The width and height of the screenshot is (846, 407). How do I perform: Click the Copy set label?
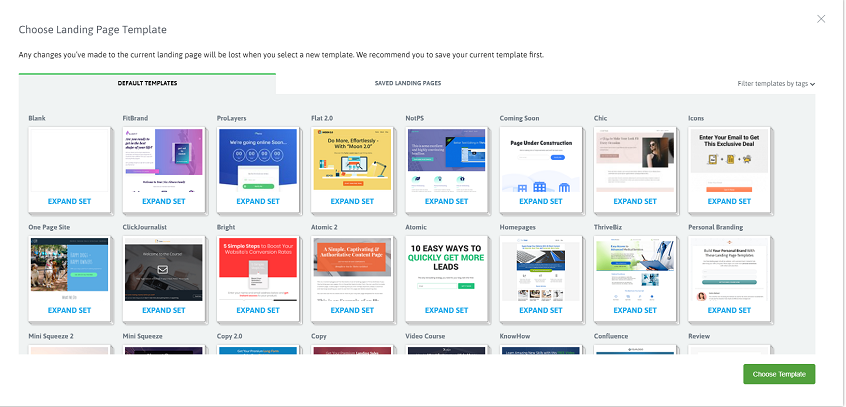(x=318, y=336)
